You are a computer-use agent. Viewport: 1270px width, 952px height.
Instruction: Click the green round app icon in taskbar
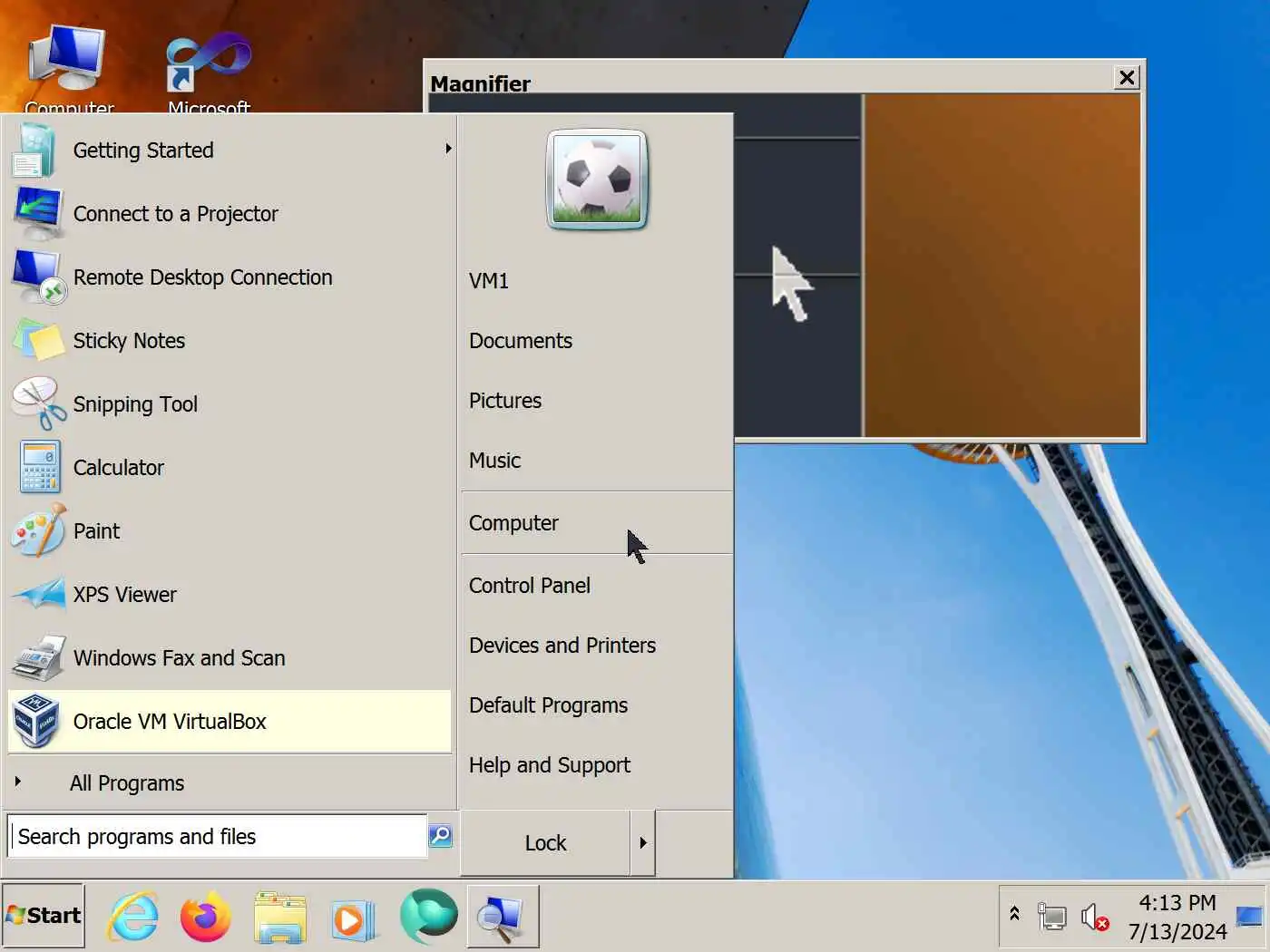coord(428,915)
